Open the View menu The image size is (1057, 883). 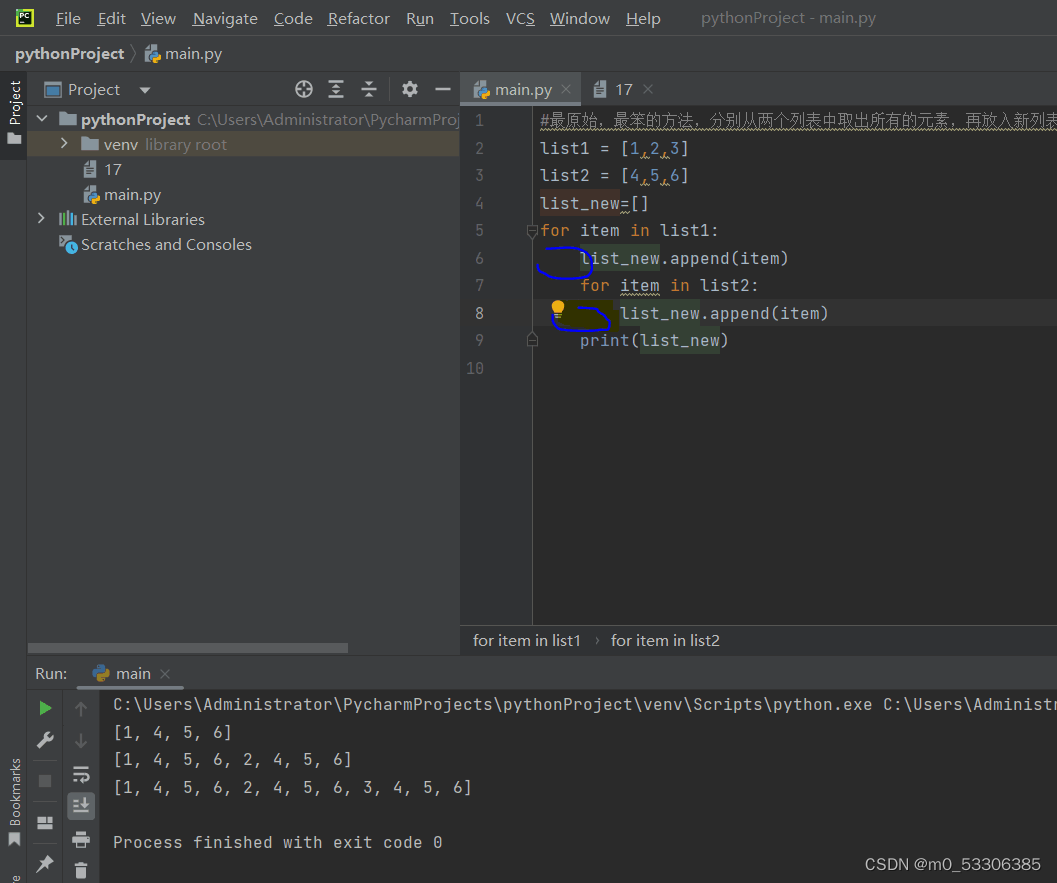click(x=158, y=18)
